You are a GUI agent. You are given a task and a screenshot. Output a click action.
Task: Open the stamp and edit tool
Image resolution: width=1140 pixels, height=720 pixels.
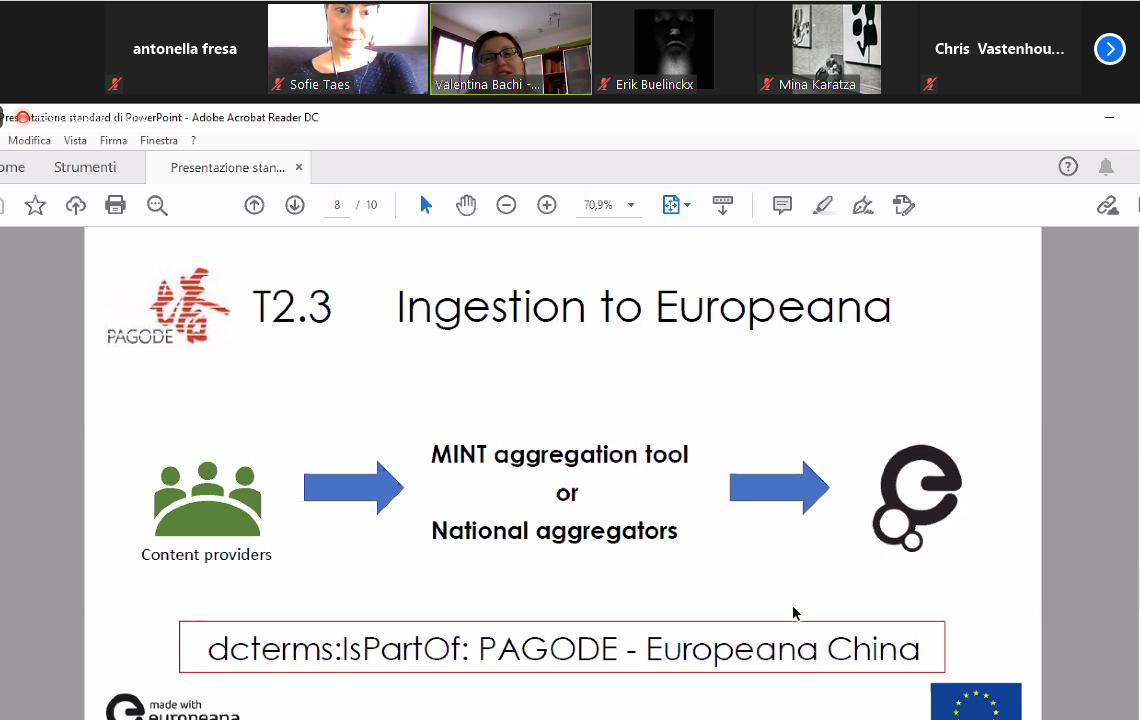[x=904, y=206]
